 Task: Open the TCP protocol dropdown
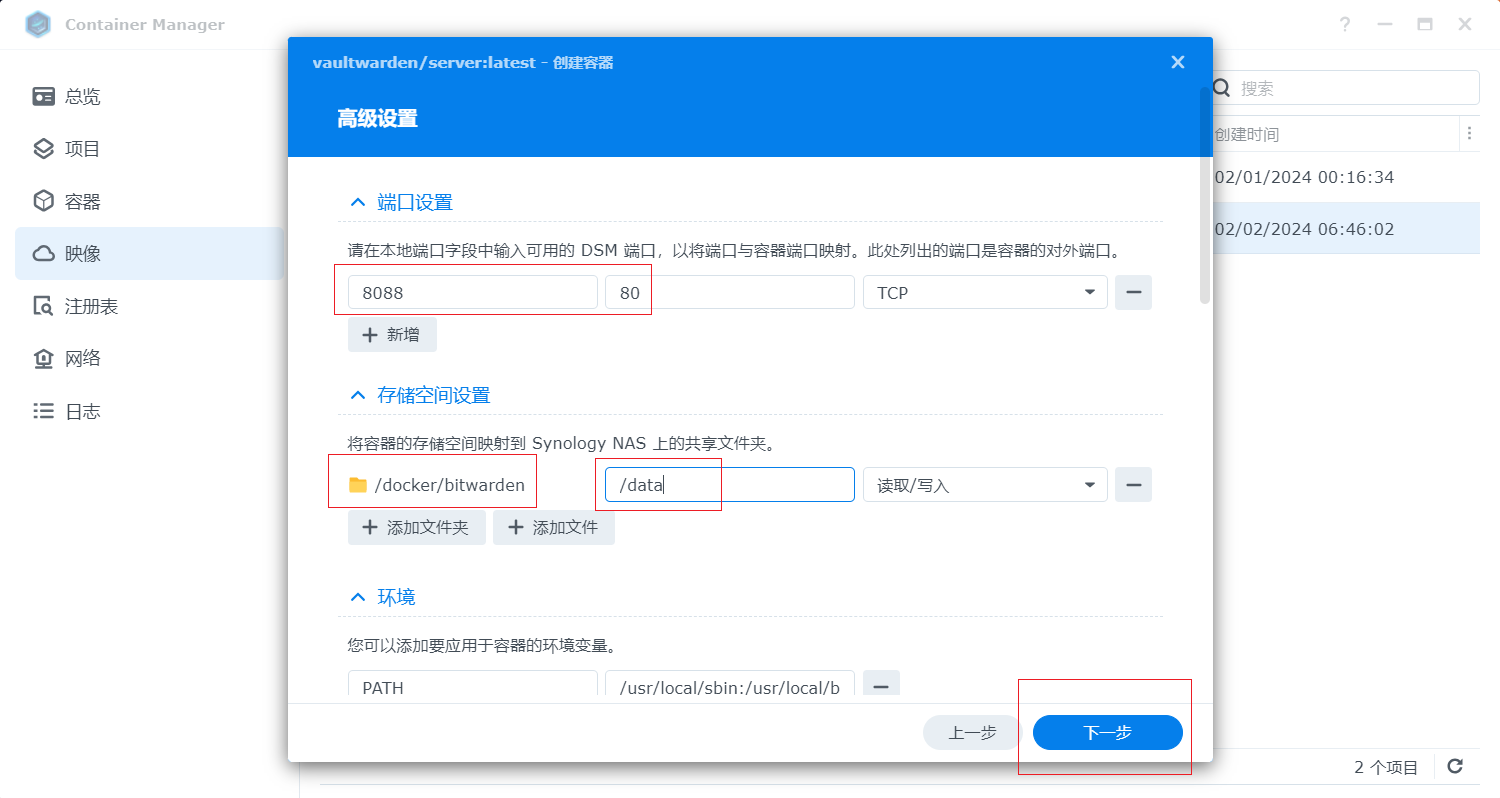(x=985, y=293)
